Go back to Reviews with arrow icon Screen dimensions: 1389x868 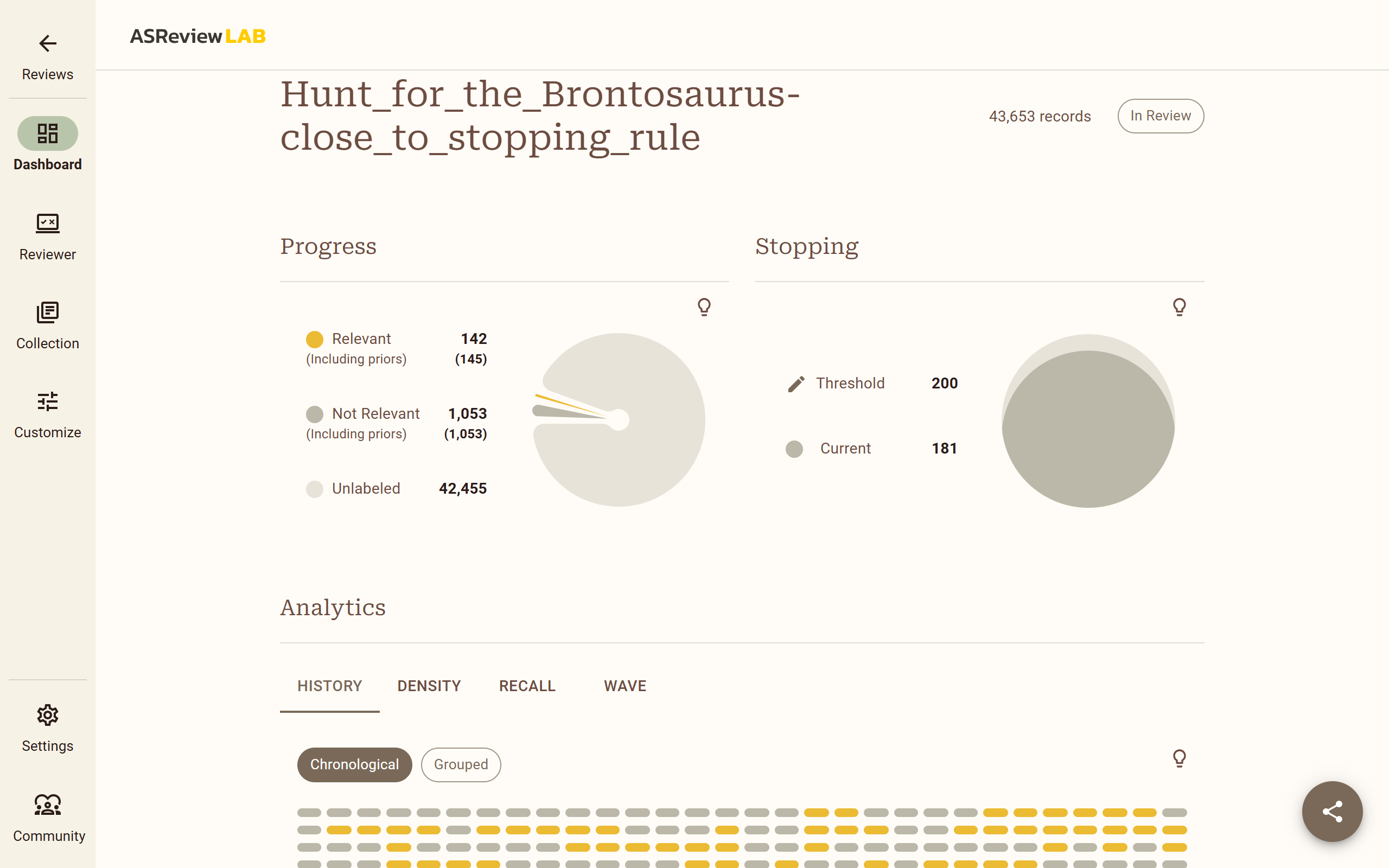[48, 43]
